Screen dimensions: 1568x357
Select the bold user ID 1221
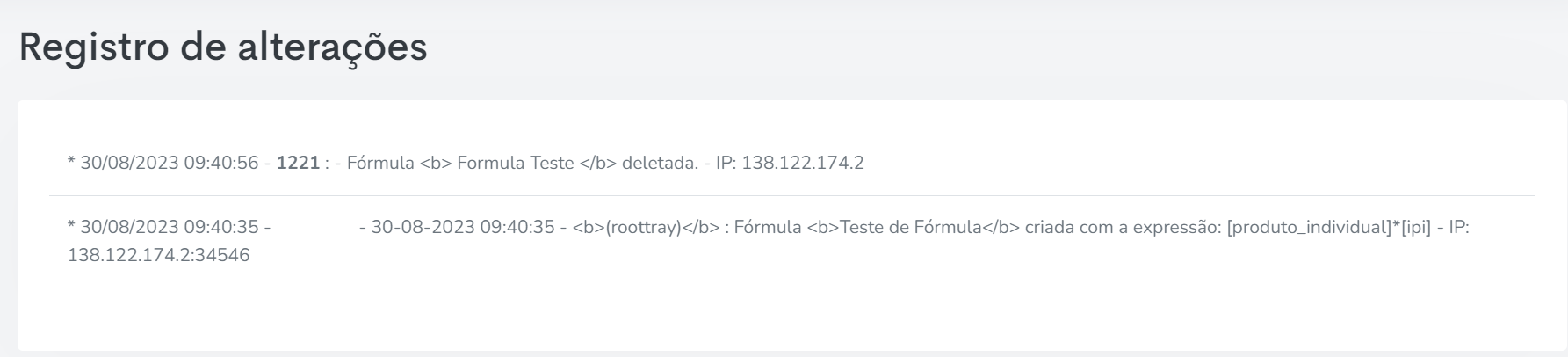click(298, 164)
